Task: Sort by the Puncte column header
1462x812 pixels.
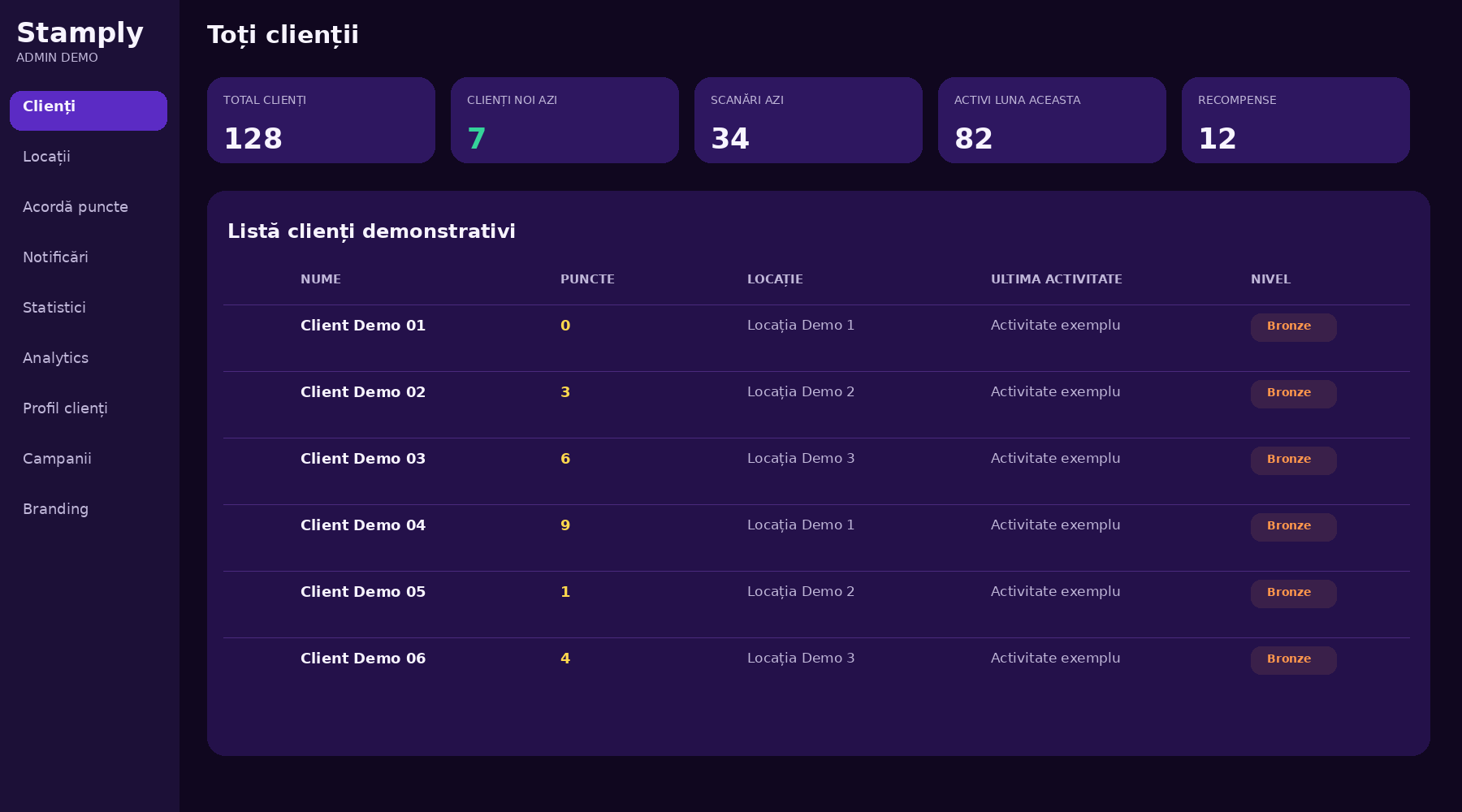Action: (587, 279)
